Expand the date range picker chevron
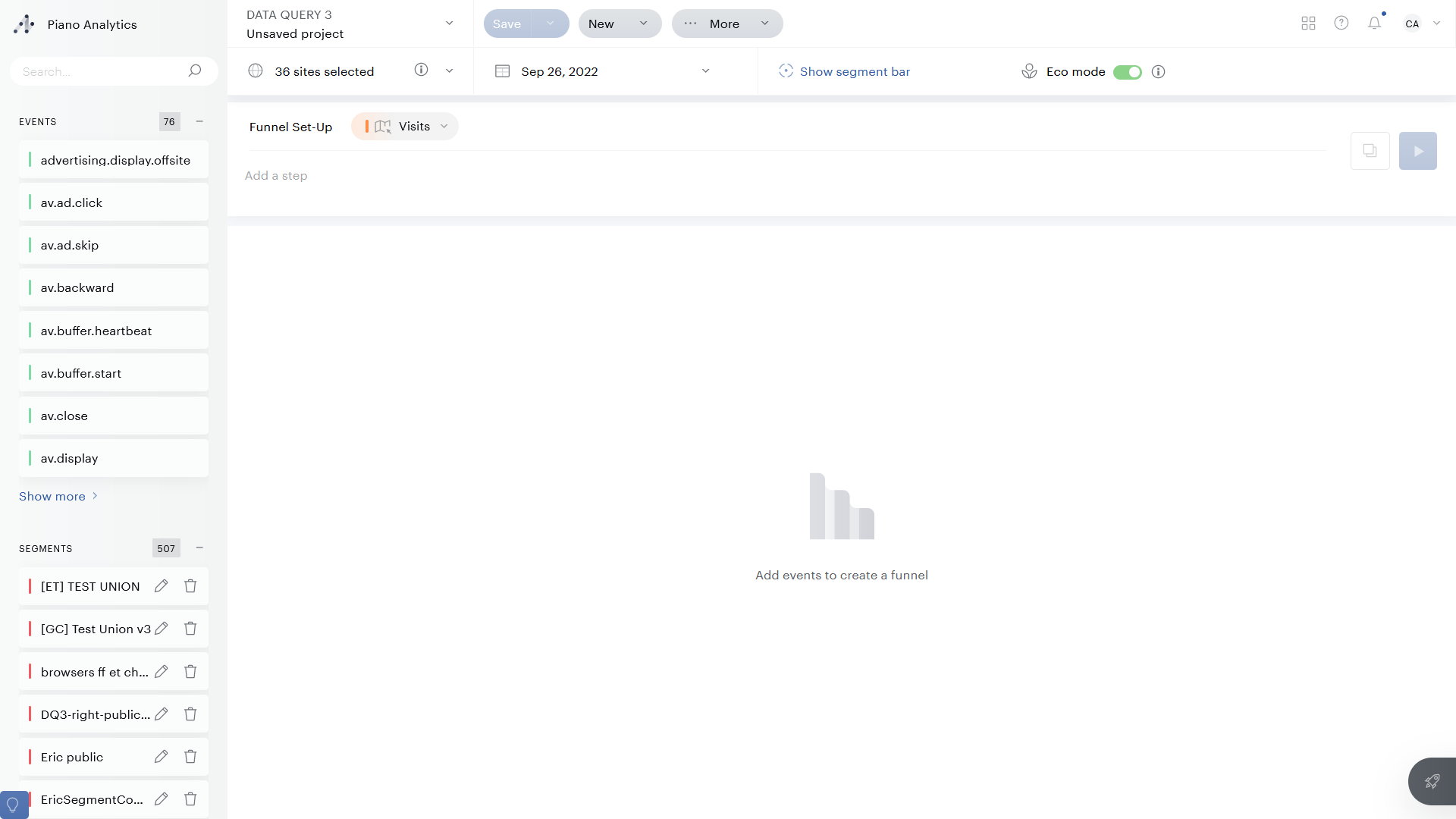This screenshot has width=1456, height=819. click(x=705, y=71)
